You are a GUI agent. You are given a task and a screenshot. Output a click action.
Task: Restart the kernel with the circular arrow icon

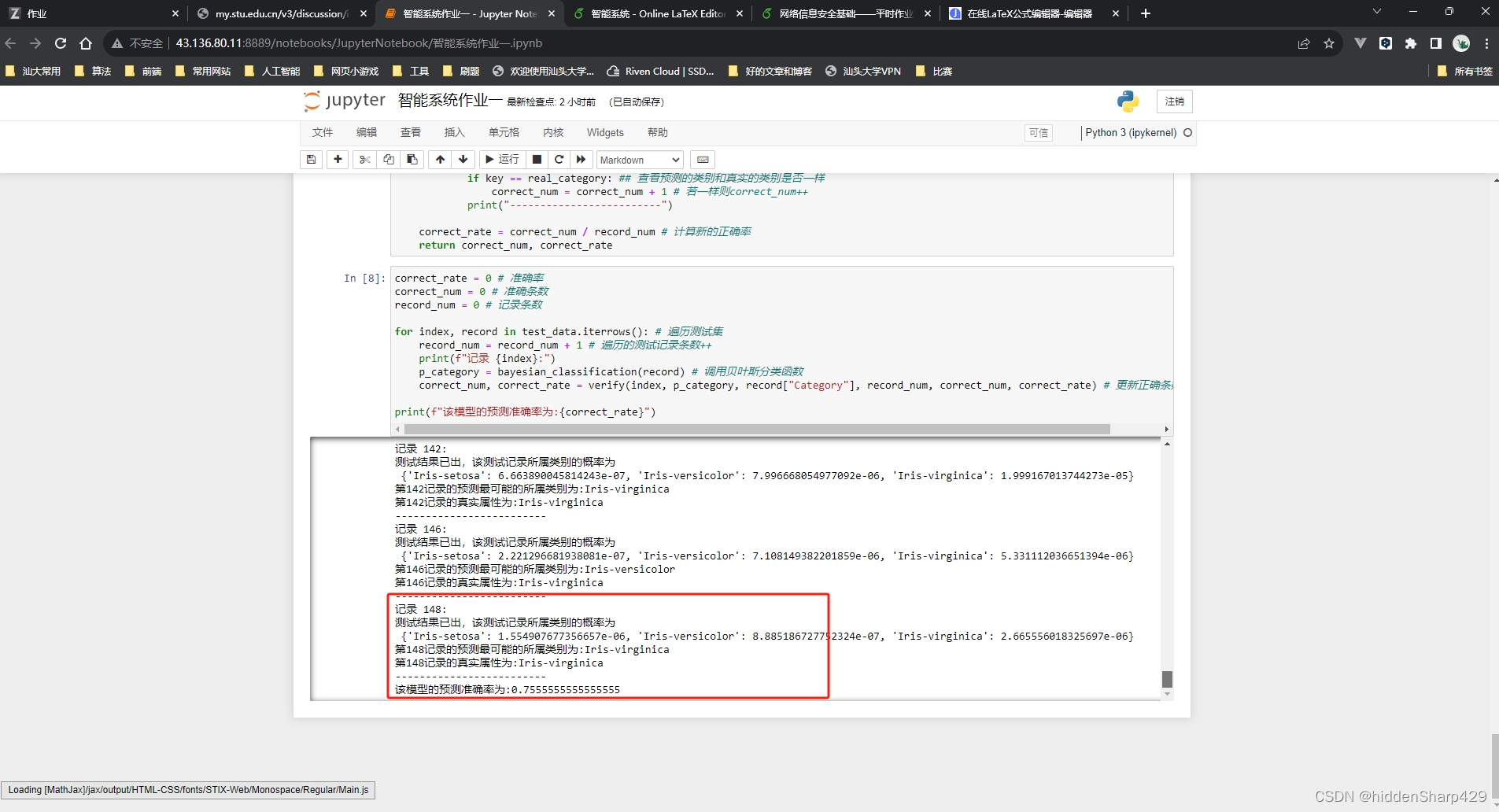pyautogui.click(x=559, y=160)
